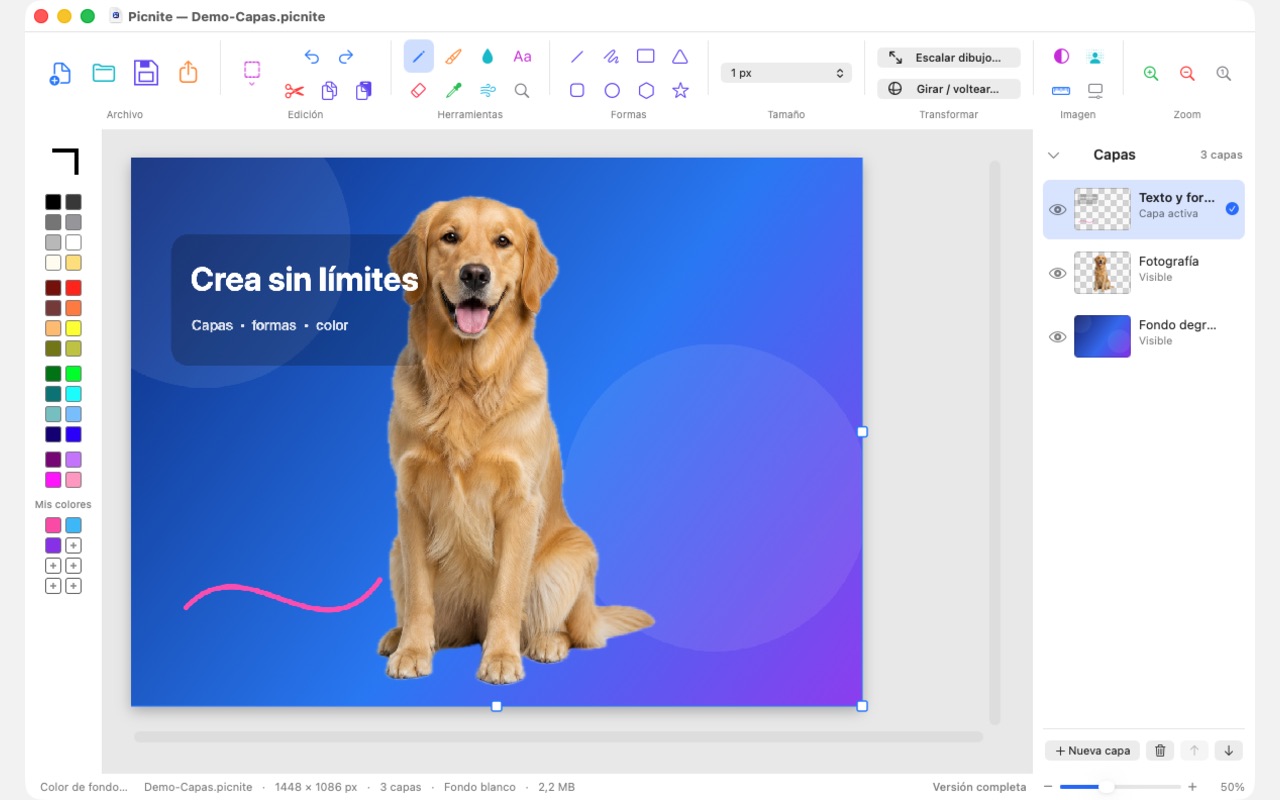The height and width of the screenshot is (800, 1280).
Task: Click the person portrait icon in Imagen
Action: pos(1095,57)
